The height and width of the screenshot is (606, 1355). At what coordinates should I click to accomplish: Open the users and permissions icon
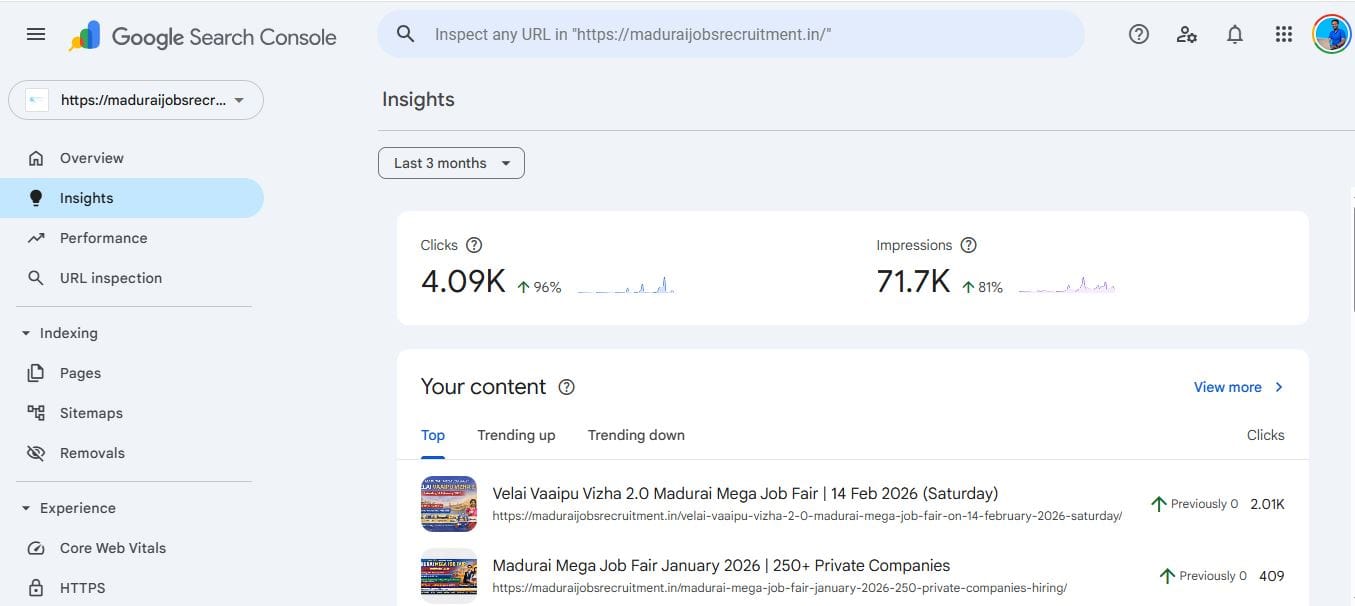[1187, 33]
